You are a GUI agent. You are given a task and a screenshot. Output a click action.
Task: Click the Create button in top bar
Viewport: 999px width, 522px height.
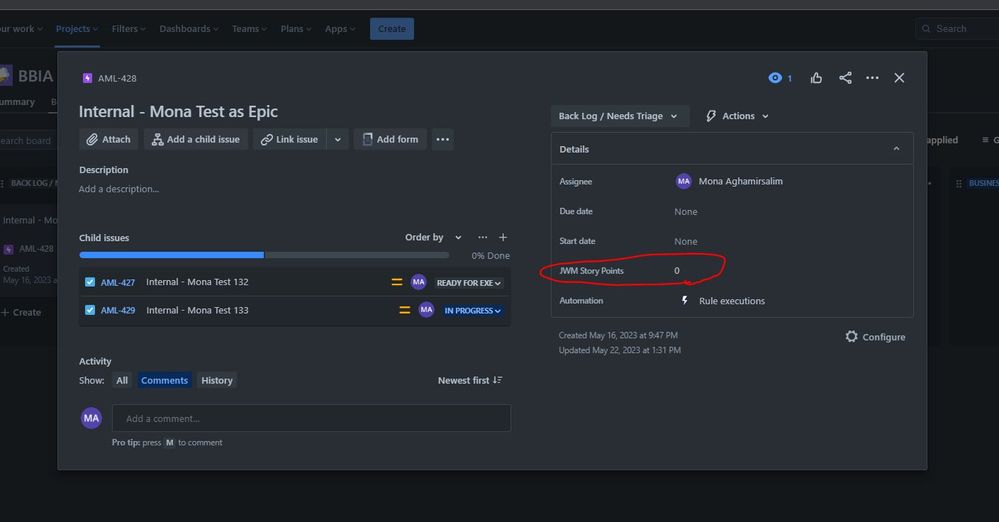(x=392, y=29)
